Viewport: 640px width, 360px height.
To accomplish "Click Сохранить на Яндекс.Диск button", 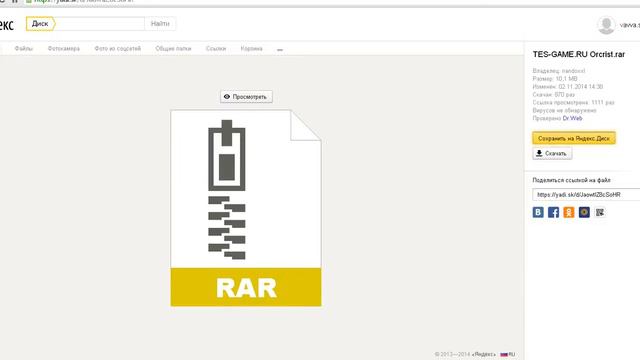I will tap(574, 138).
